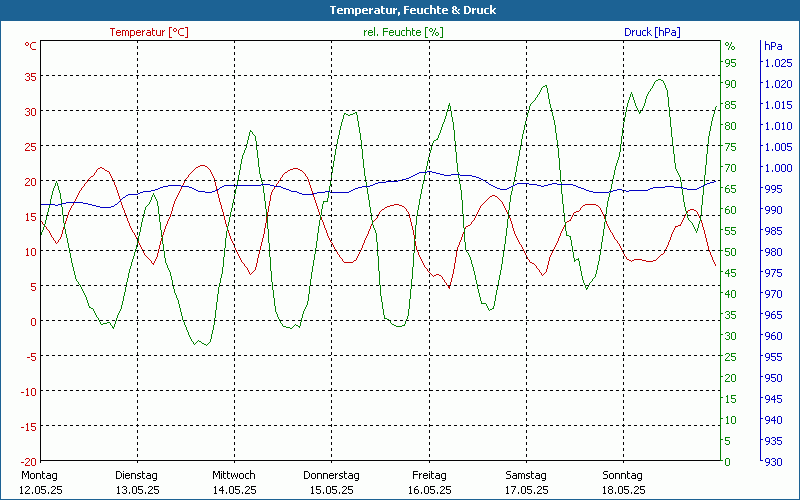Screen dimensions: 800x500
Task: Click humidity axis value 40
Action: pyautogui.click(x=731, y=294)
